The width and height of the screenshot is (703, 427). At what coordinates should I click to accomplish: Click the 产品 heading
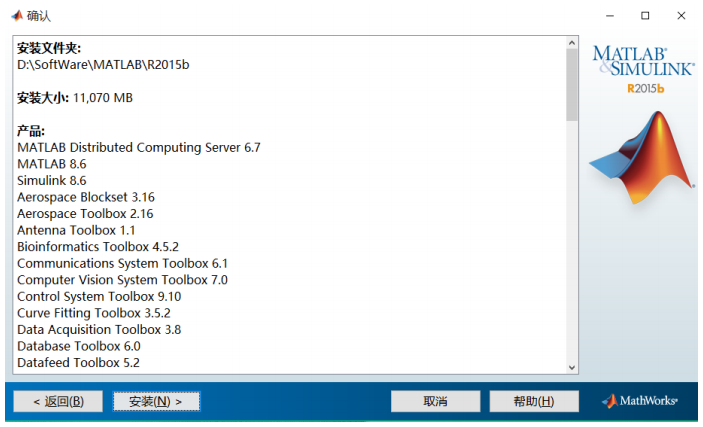31,131
